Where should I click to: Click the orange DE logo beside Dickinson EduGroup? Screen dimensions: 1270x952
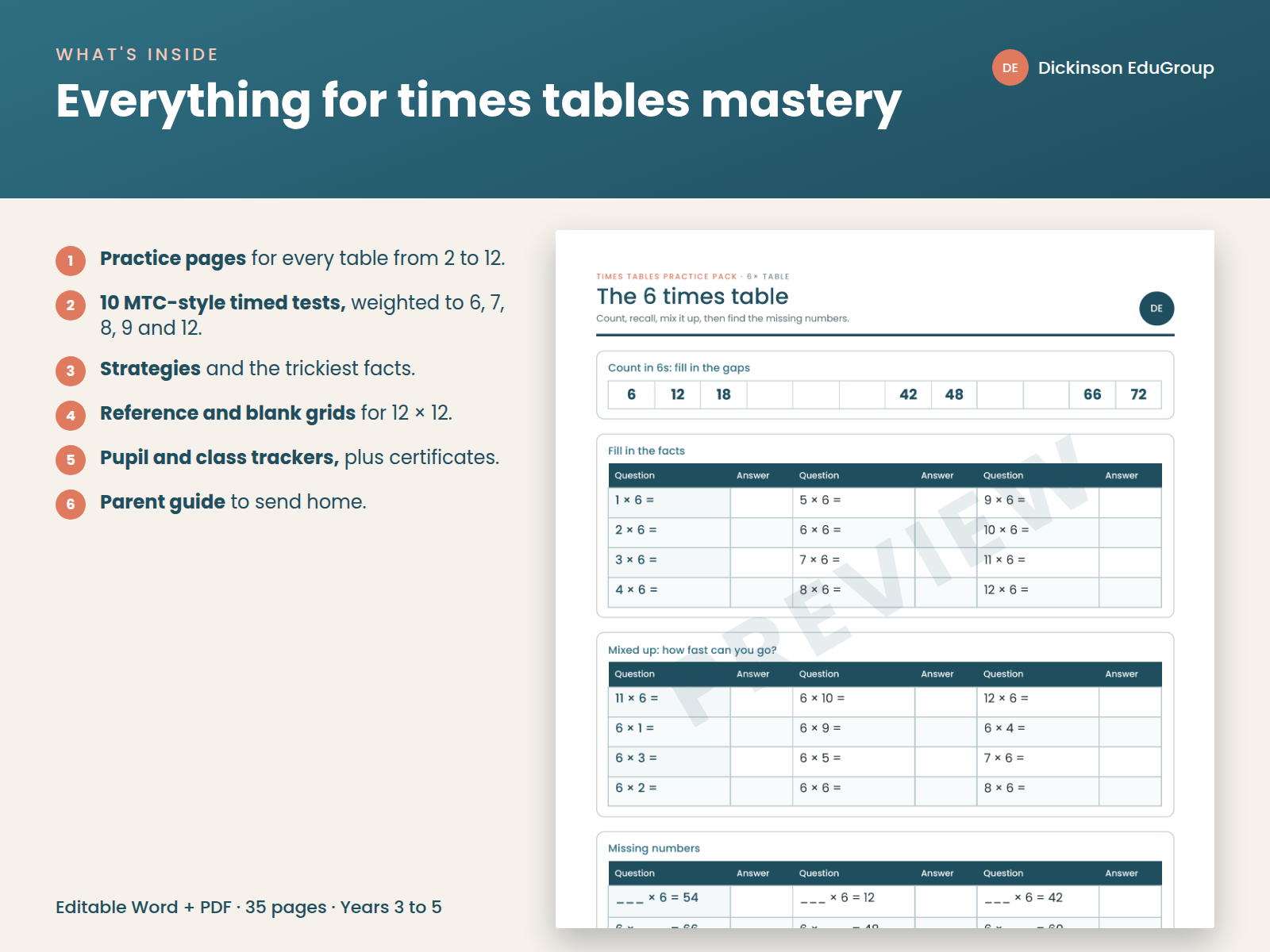pyautogui.click(x=1010, y=67)
